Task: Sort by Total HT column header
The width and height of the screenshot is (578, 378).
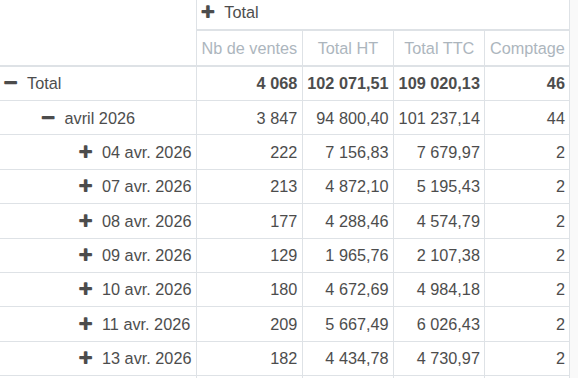Action: tap(348, 48)
